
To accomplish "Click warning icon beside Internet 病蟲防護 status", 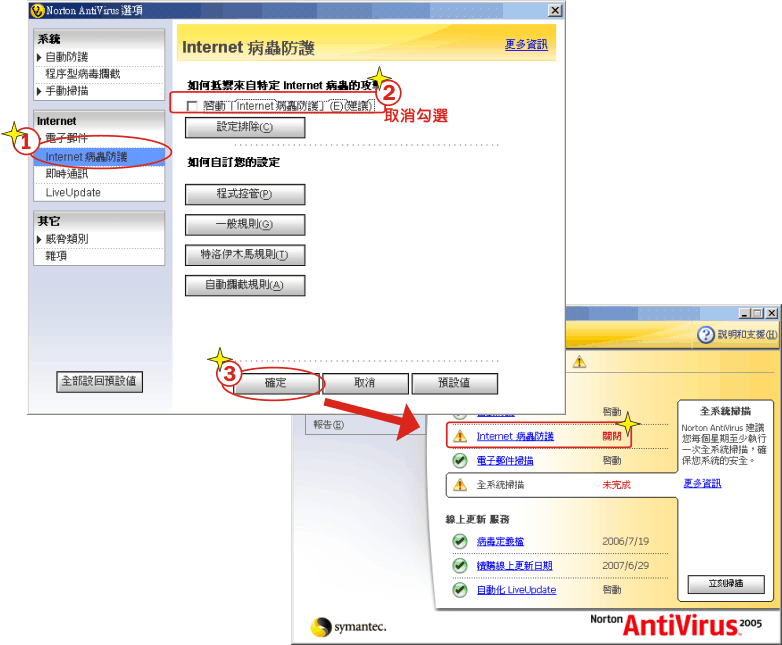I will (460, 436).
